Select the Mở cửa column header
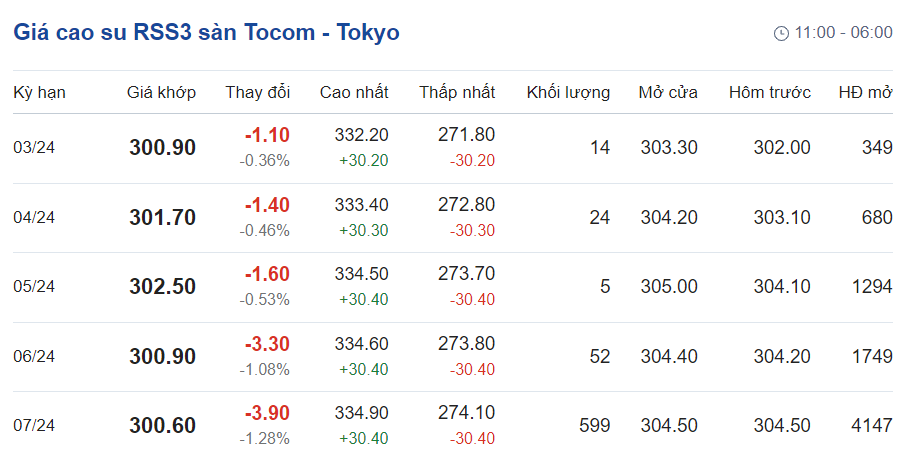Screen dimensions: 910x454 (x=667, y=93)
